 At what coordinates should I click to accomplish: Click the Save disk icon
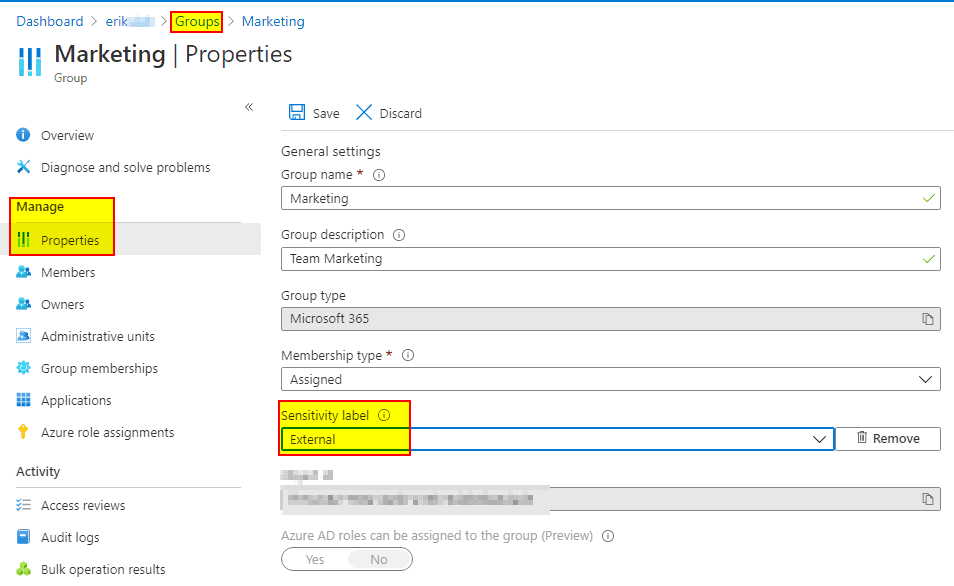tap(296, 113)
